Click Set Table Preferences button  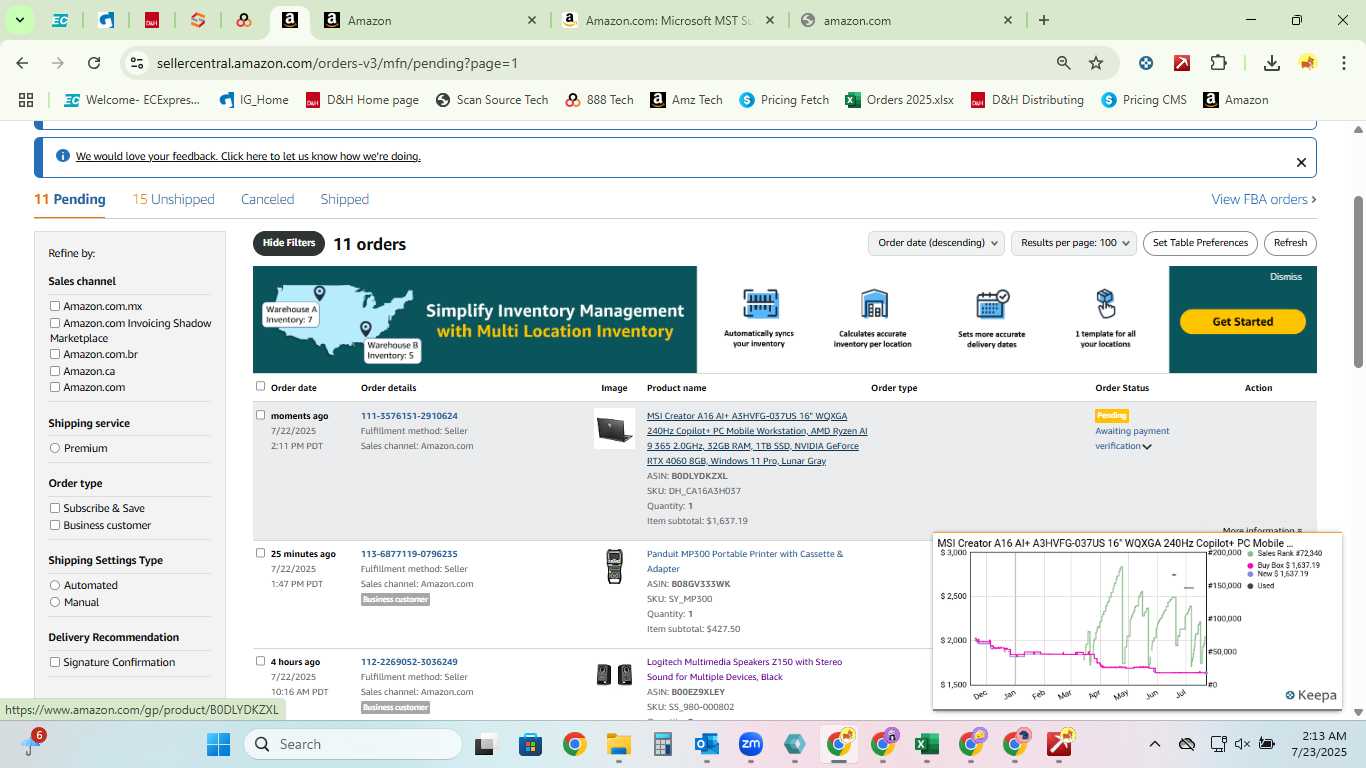(x=1200, y=243)
